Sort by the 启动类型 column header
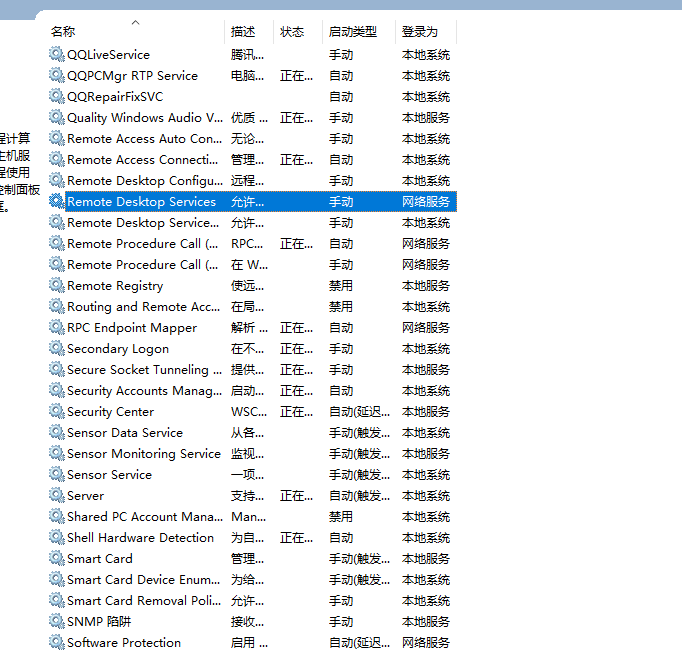Image resolution: width=682 pixels, height=653 pixels. coord(352,32)
